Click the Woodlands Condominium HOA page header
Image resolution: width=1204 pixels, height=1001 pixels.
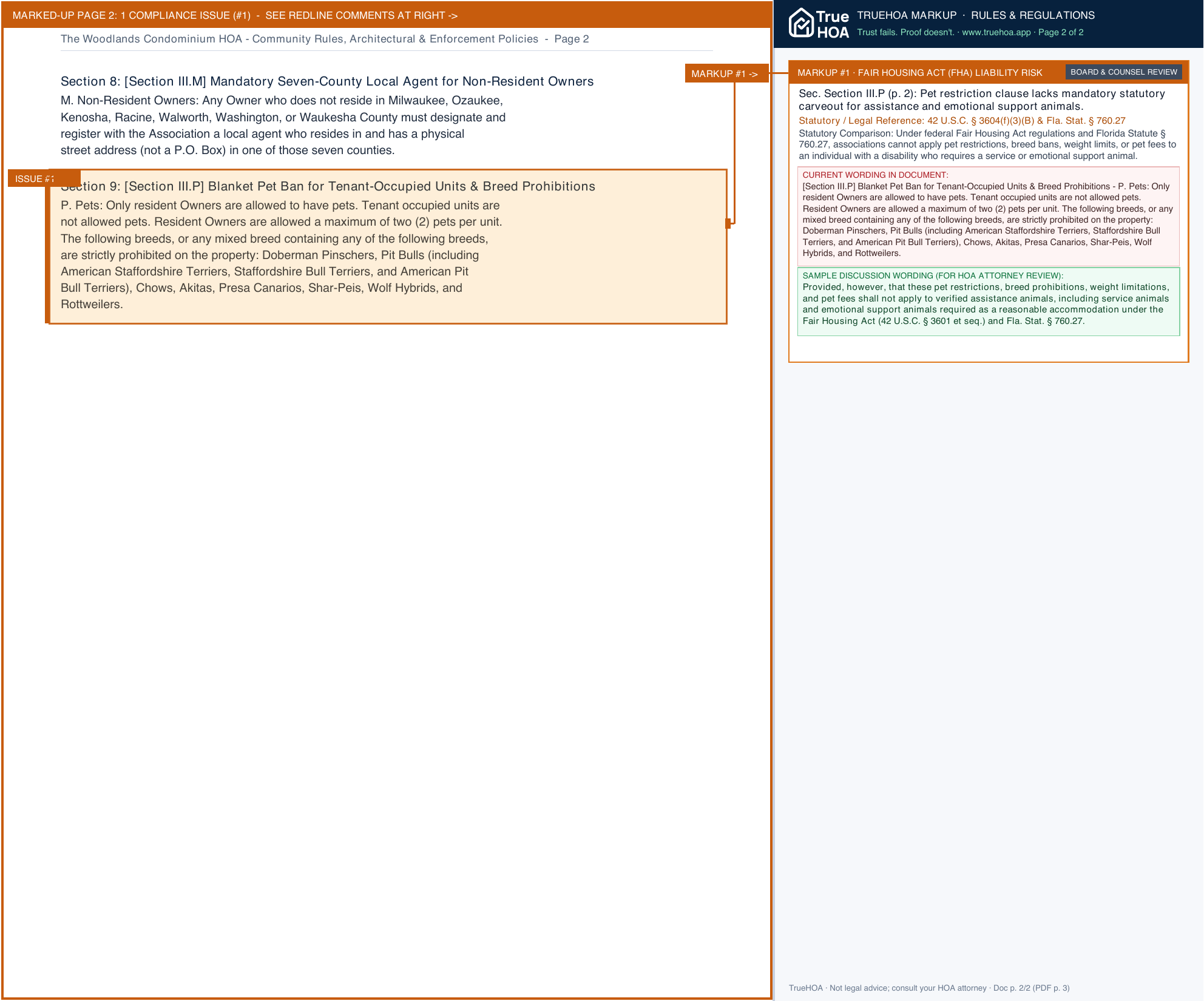point(325,39)
